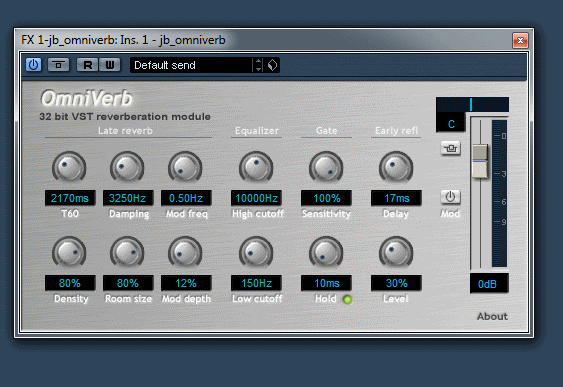This screenshot has width=563, height=387.
Task: Select the 17ms Delay value field
Action: pyautogui.click(x=396, y=198)
